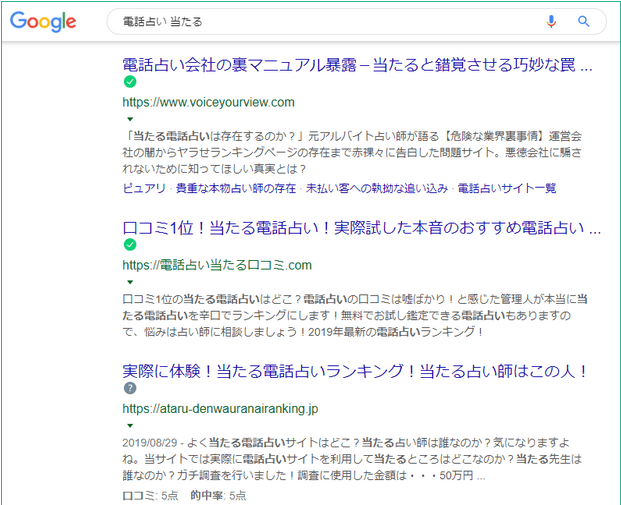Viewport: 621px width, 505px height.
Task: Open result titled 口コミ1位！当たる電話占い
Action: pos(361,227)
